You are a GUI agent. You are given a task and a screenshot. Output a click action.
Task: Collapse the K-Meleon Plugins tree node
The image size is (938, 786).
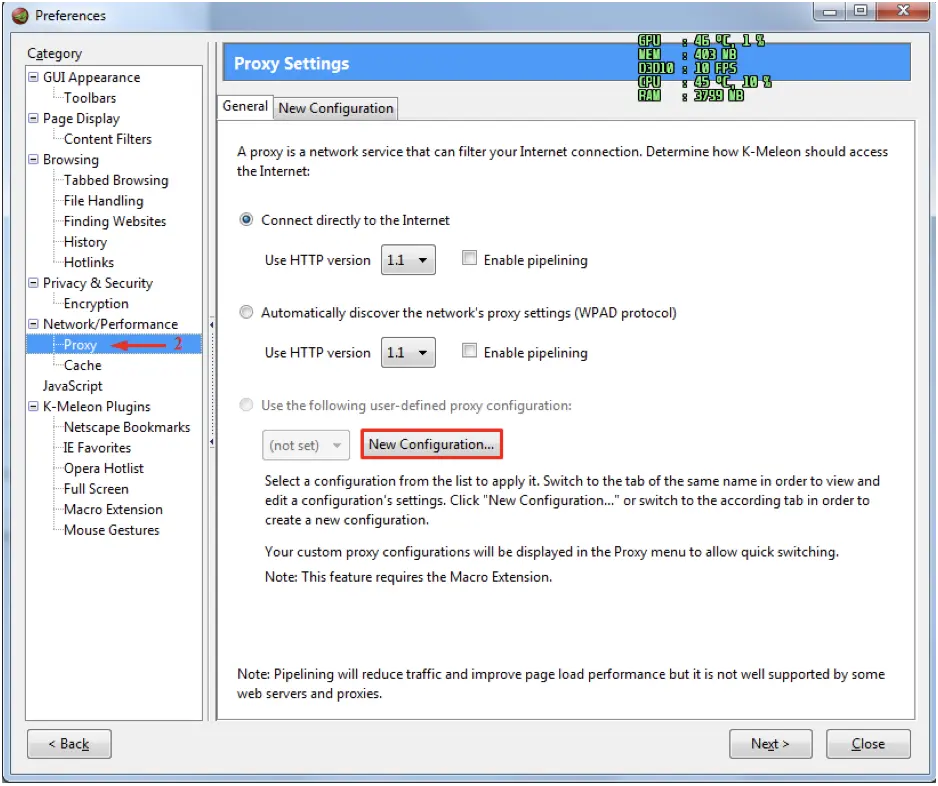click(34, 406)
